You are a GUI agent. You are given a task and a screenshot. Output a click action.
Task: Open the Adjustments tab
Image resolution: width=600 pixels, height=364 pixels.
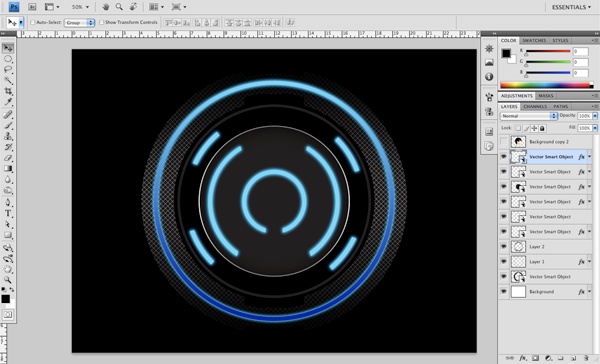517,96
